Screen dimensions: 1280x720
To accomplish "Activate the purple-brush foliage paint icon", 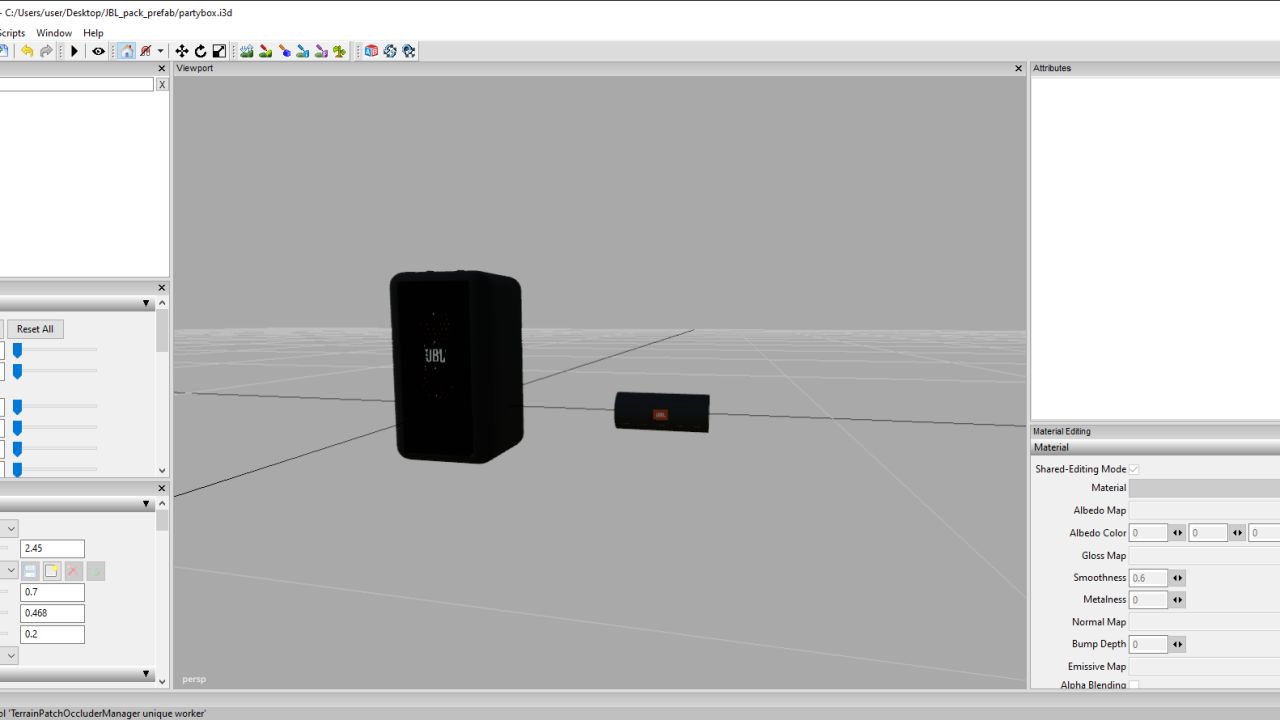I will point(321,51).
